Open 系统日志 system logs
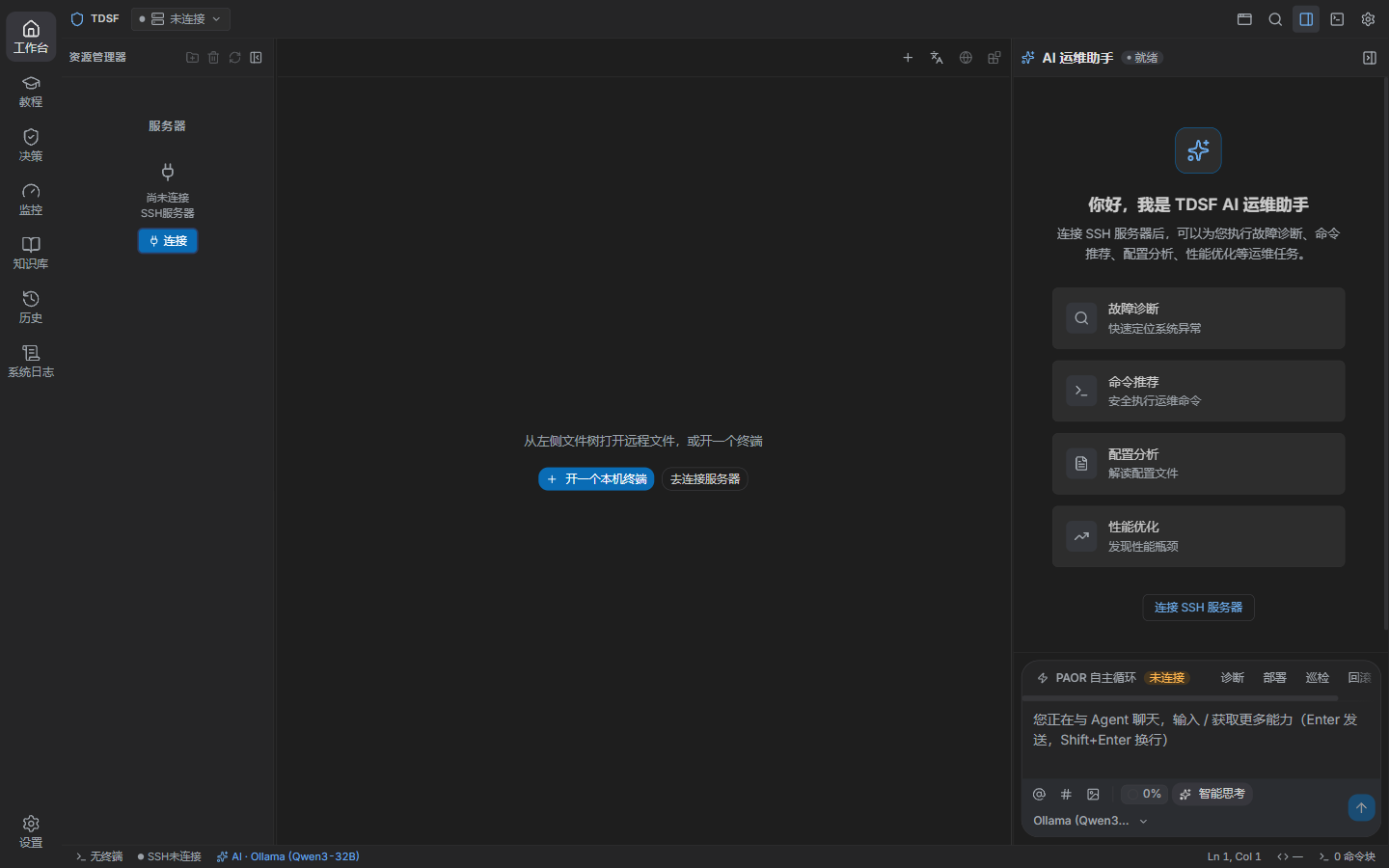Image resolution: width=1389 pixels, height=868 pixels. coord(31,362)
